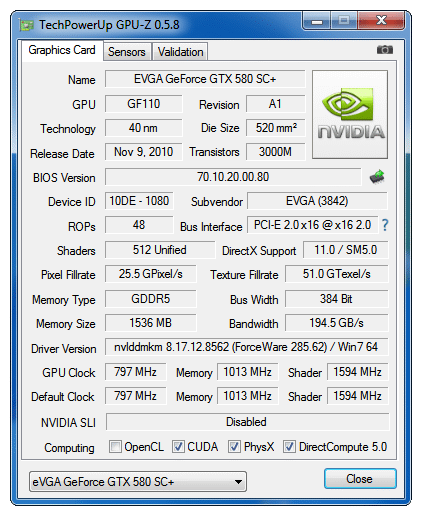Open the eVGA GeForce GTX 580 SC+ dropdown
The image size is (422, 516).
pyautogui.click(x=138, y=481)
